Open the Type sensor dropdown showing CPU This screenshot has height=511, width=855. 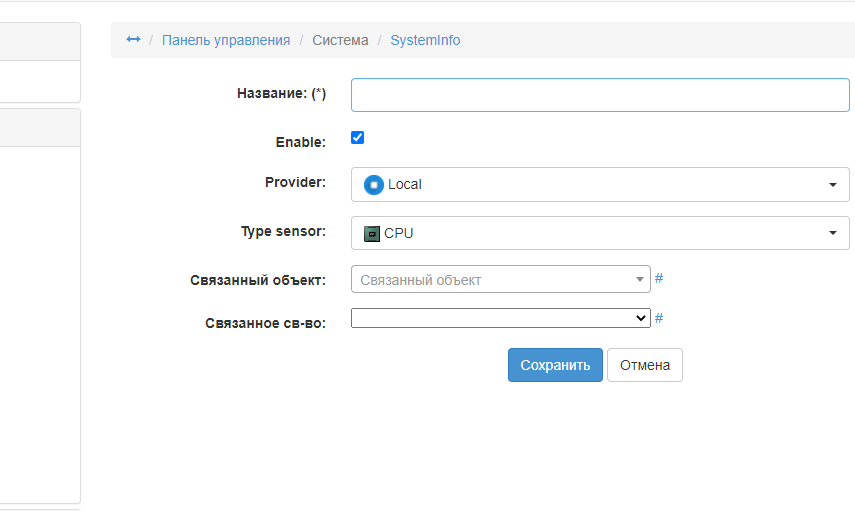[600, 233]
